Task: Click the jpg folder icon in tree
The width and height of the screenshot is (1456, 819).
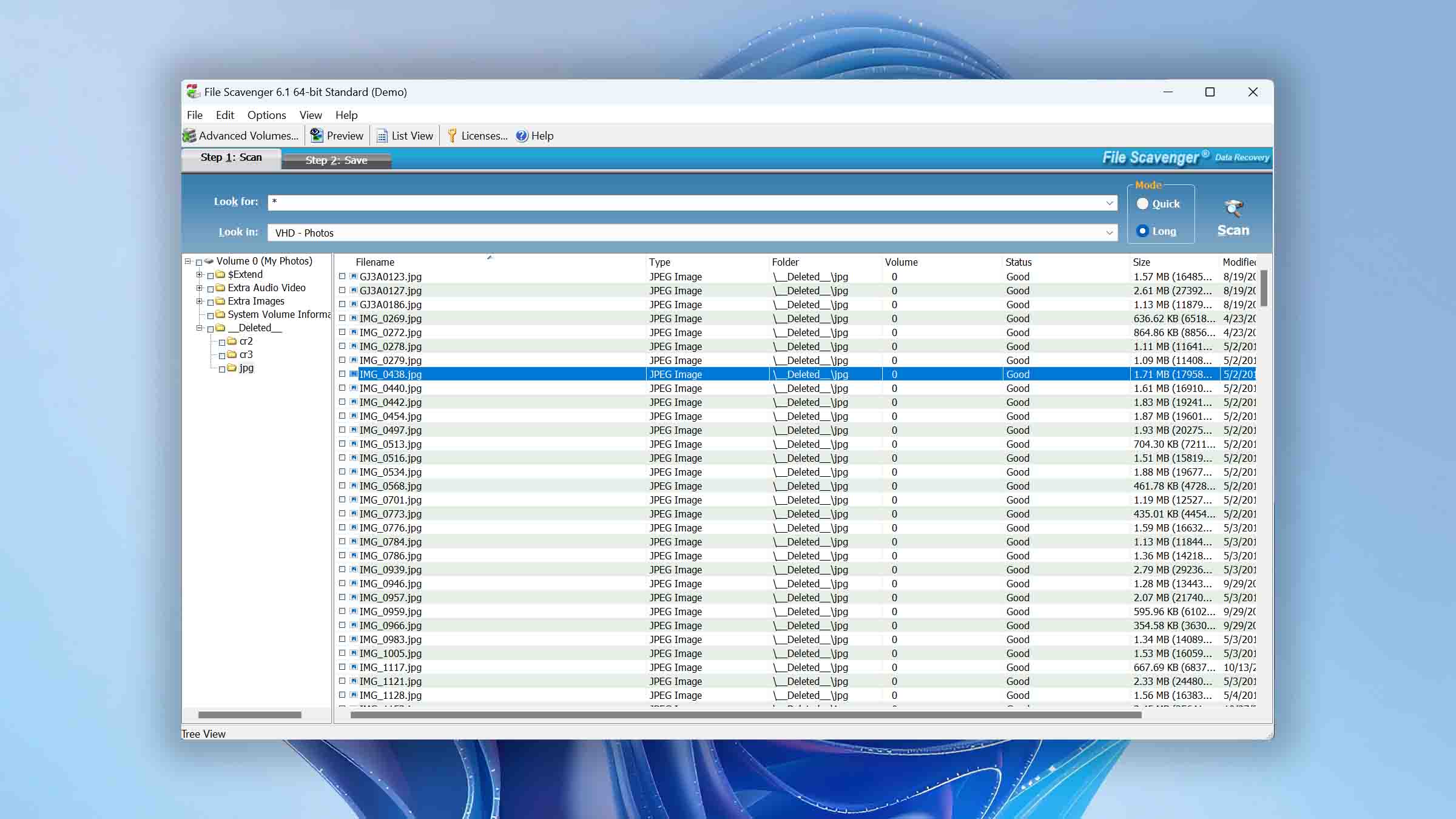Action: coord(232,368)
